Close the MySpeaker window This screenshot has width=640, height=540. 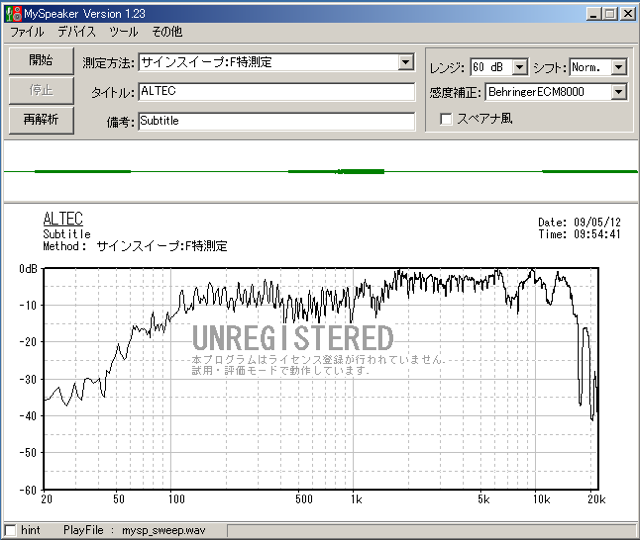627,14
